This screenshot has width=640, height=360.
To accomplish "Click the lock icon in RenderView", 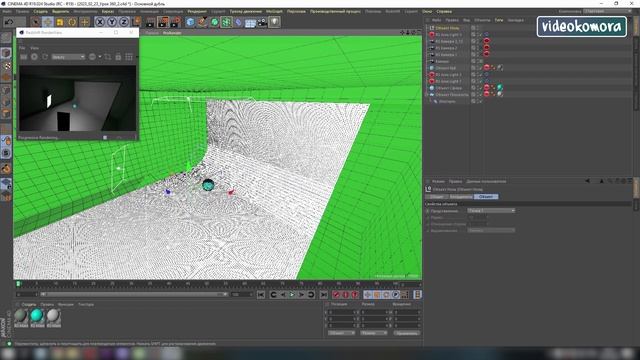I will point(118,57).
